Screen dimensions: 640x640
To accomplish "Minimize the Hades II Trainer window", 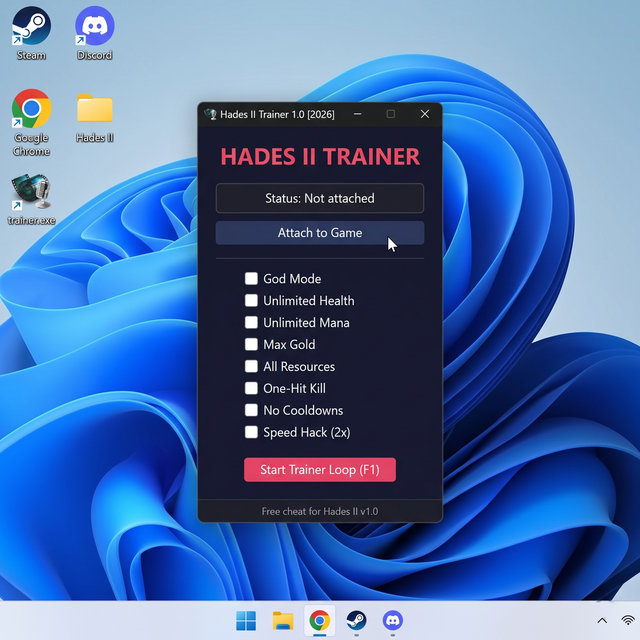I will (x=358, y=114).
